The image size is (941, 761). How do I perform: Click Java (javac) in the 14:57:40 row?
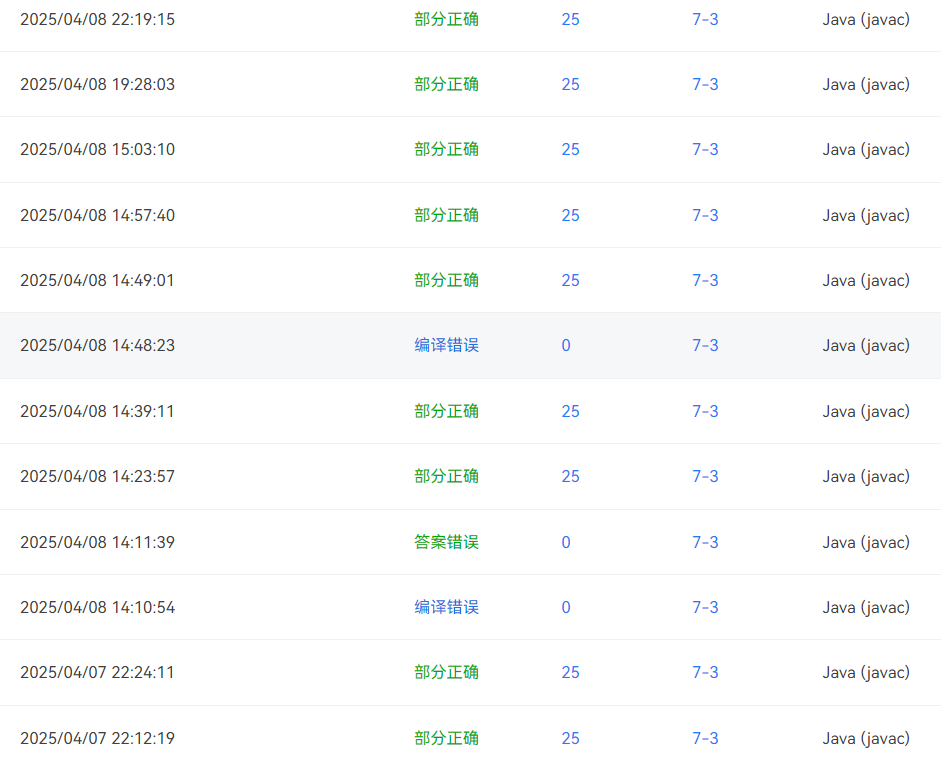866,215
